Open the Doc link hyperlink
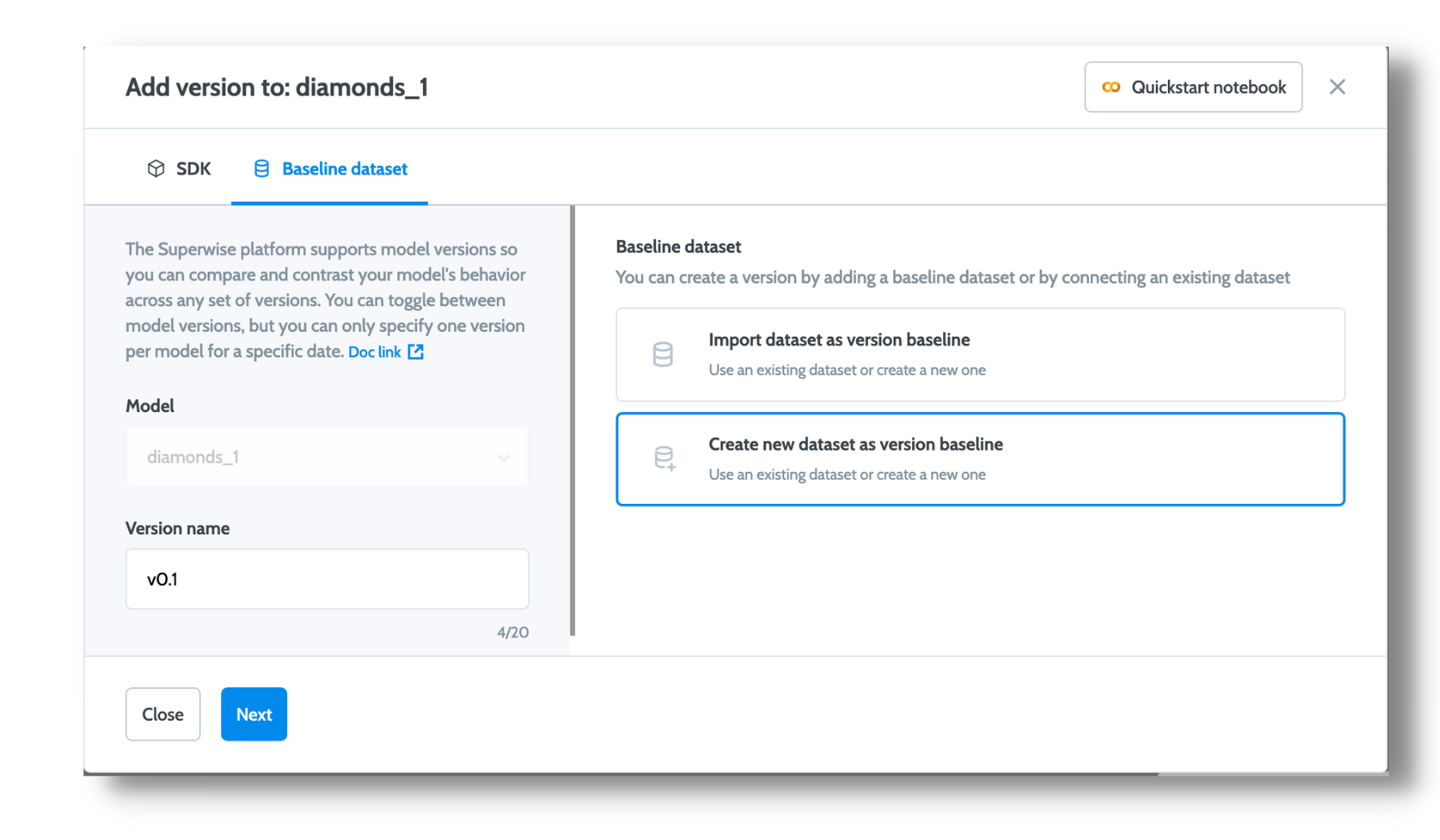1440x840 pixels. tap(374, 352)
